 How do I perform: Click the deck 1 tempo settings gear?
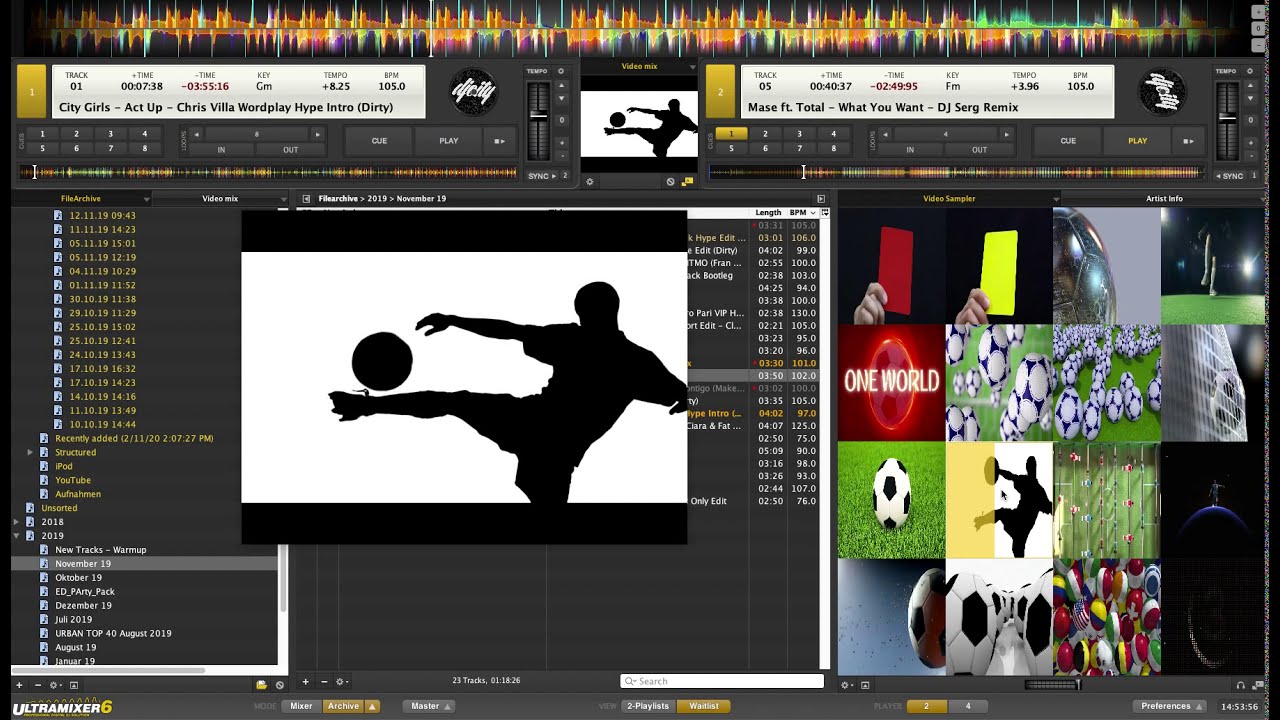pyautogui.click(x=561, y=72)
